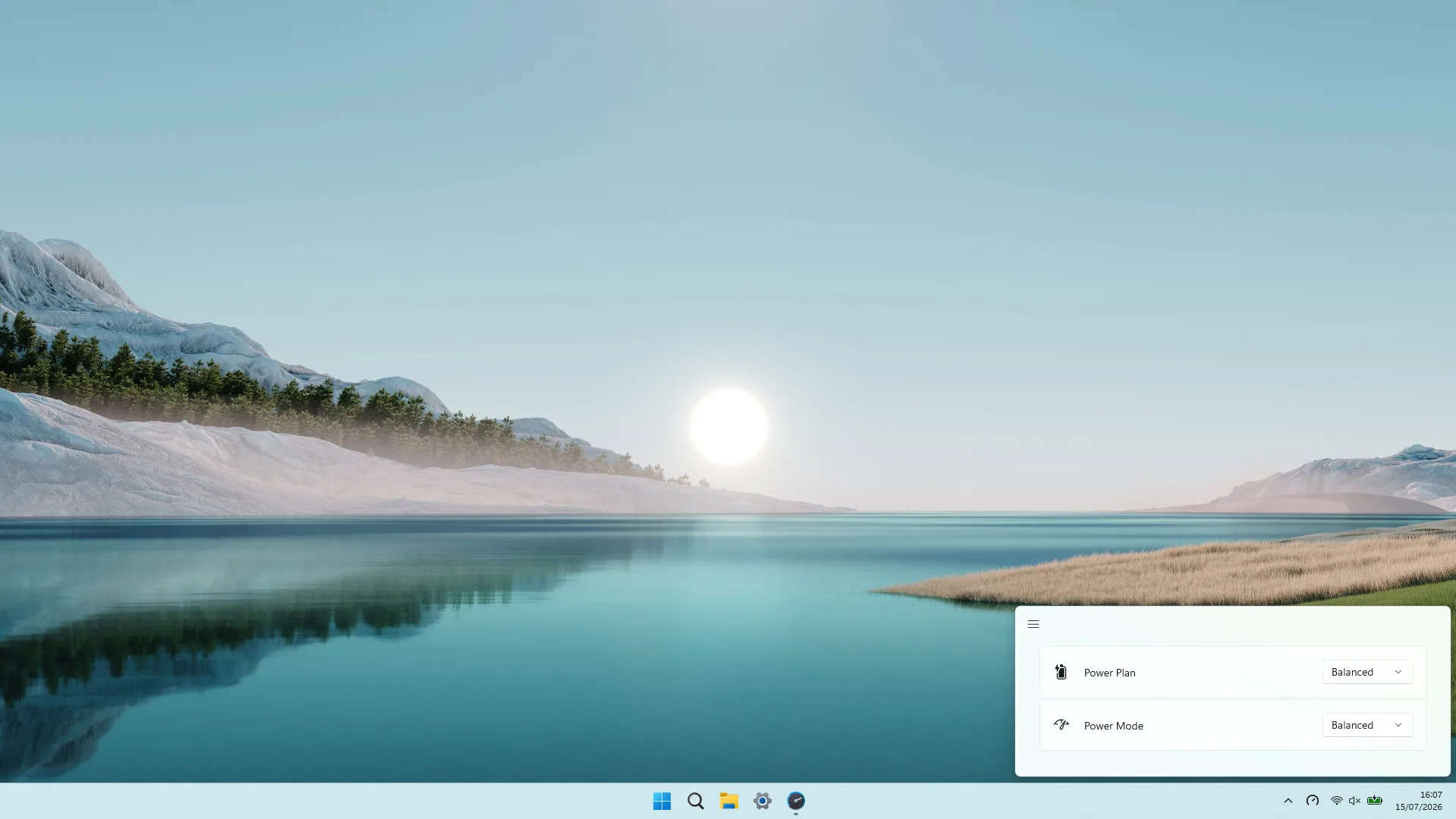Click the Power Mode label
The height and width of the screenshot is (819, 1456).
tap(1113, 726)
